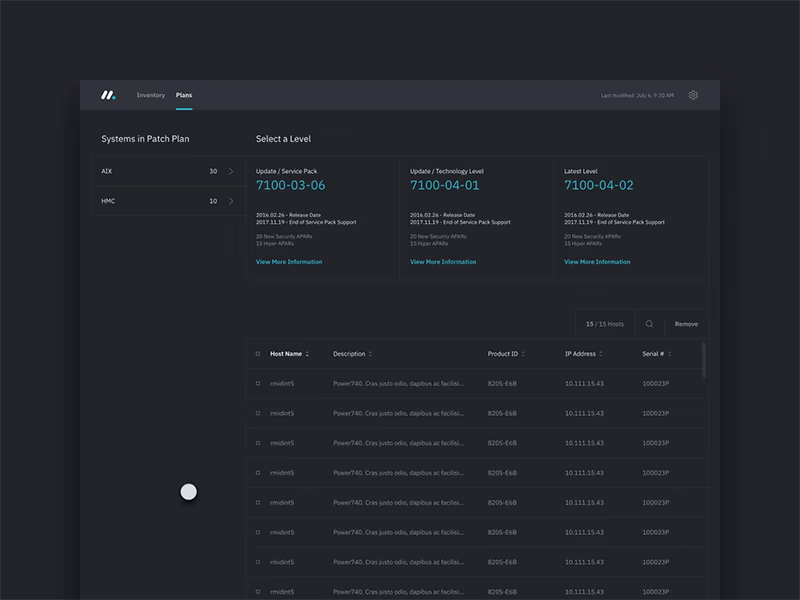Image resolution: width=800 pixels, height=600 pixels.
Task: Open the settings gear icon
Action: click(x=693, y=95)
